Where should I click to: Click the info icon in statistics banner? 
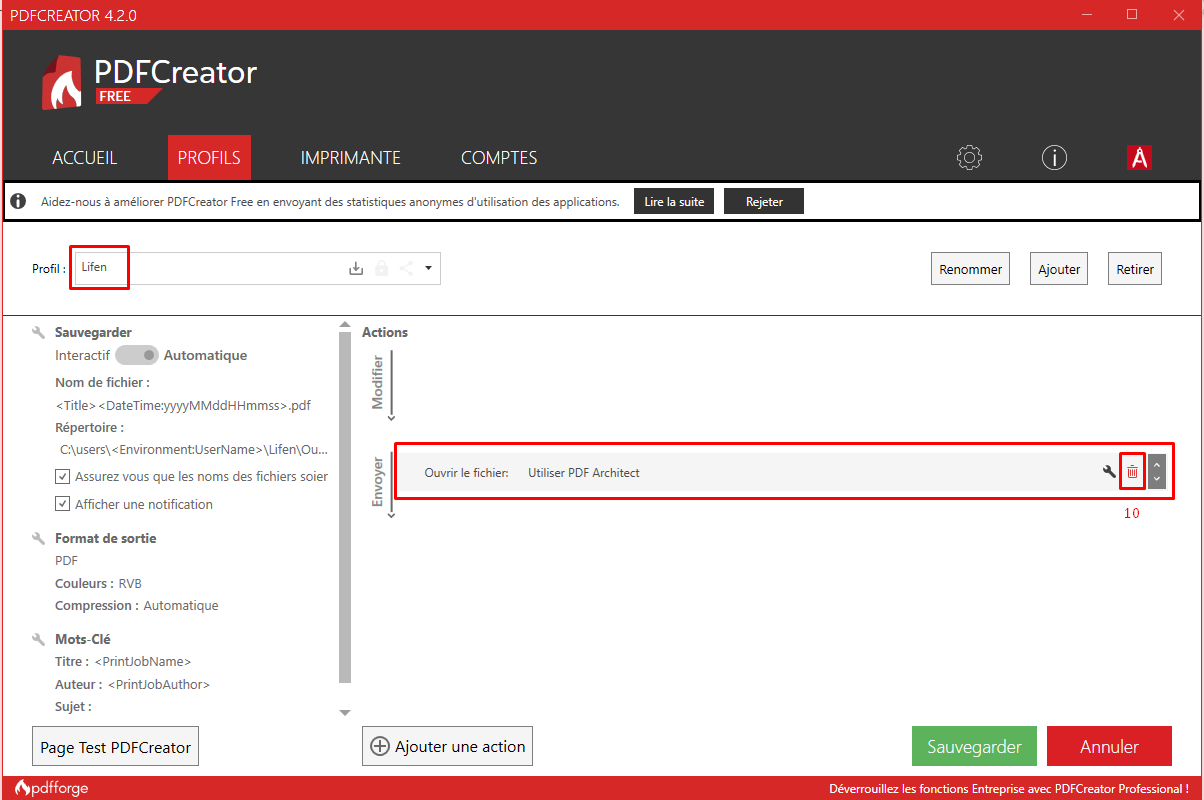[18, 202]
